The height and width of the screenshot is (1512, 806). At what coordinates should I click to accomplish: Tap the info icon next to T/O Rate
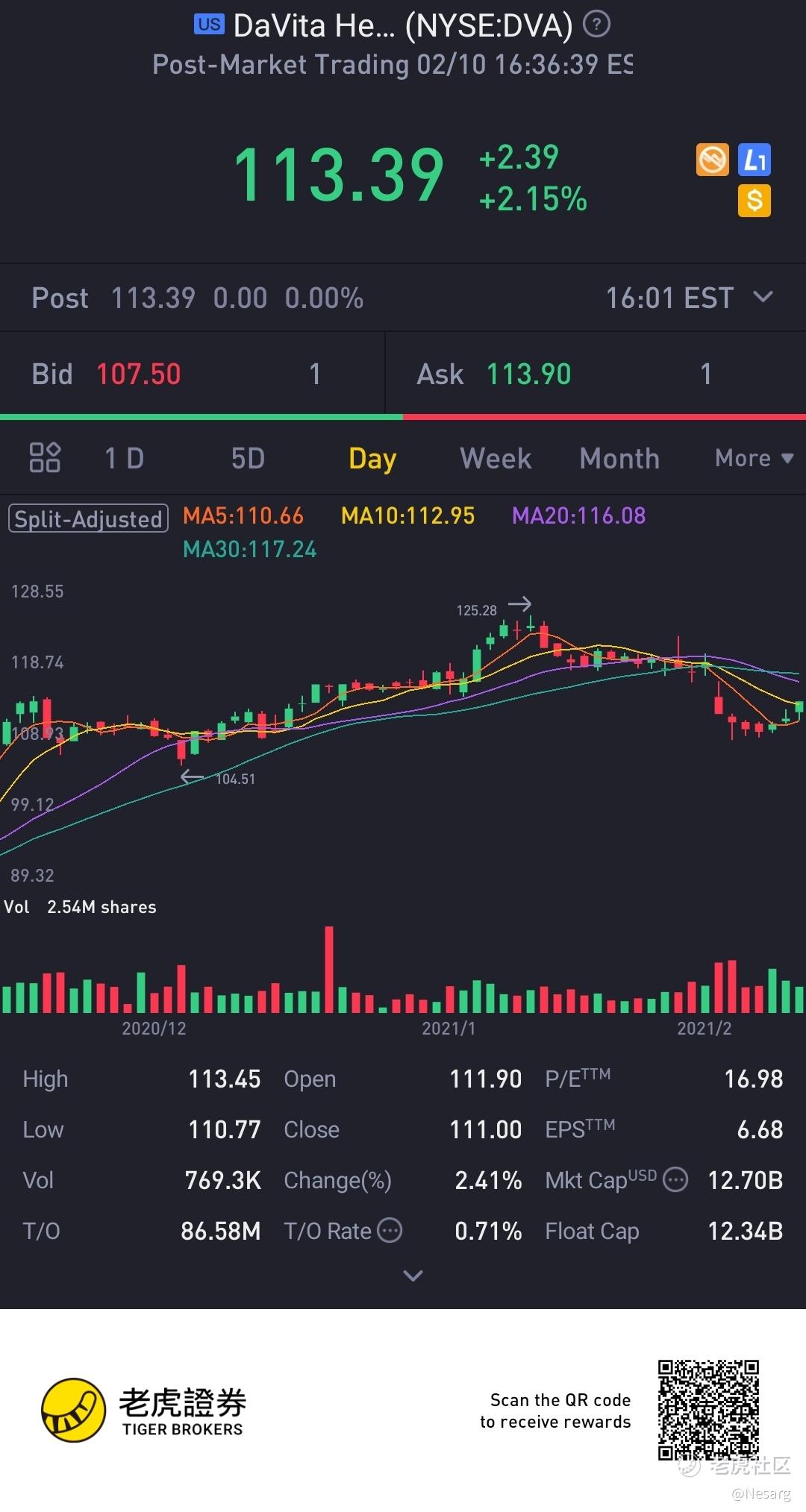(x=390, y=1230)
